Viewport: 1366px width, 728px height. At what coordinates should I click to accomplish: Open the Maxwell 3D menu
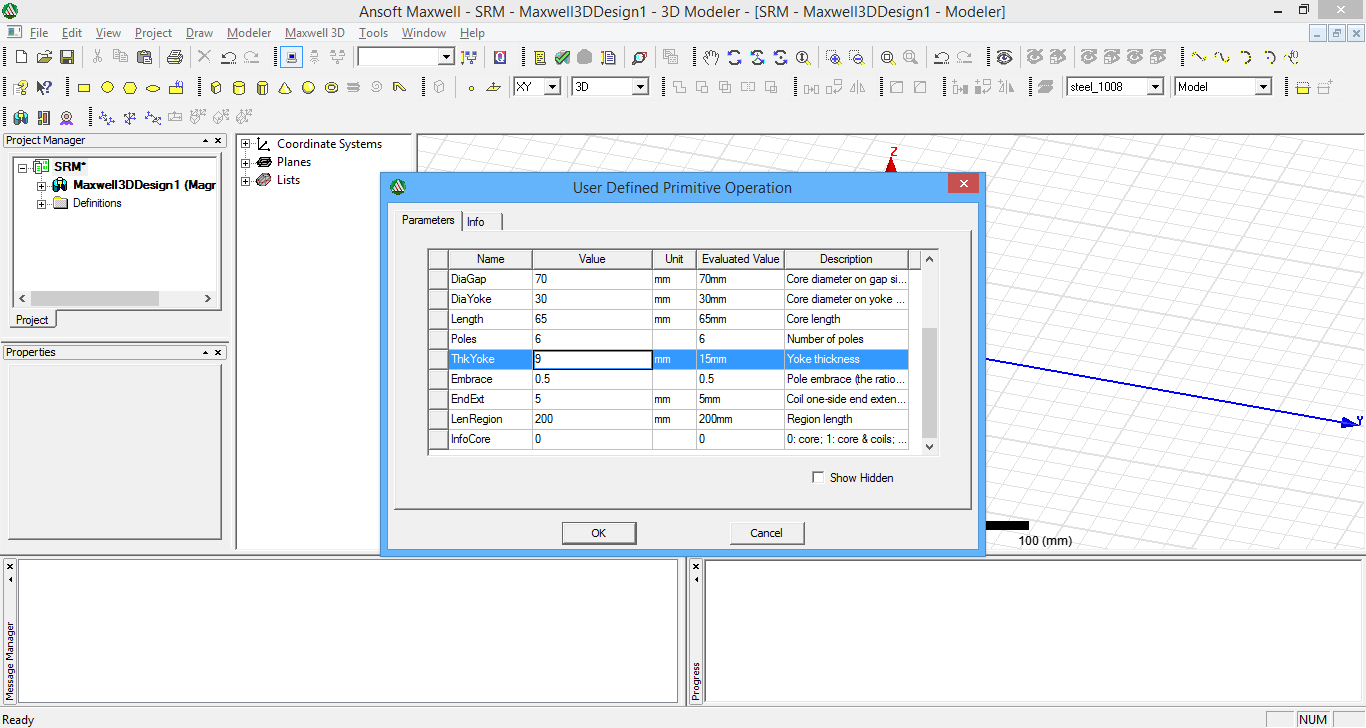pyautogui.click(x=315, y=33)
